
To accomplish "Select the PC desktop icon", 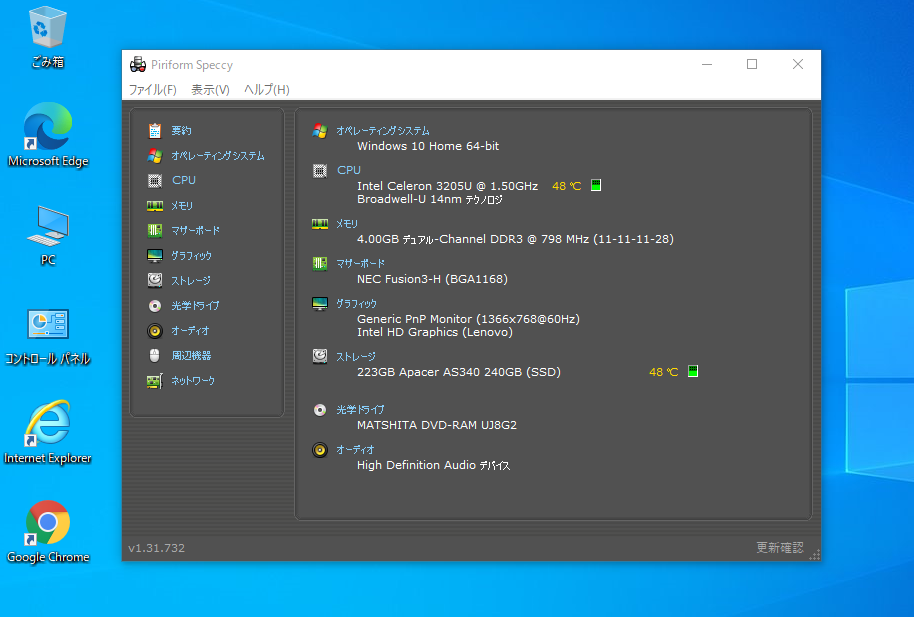I will [x=48, y=236].
